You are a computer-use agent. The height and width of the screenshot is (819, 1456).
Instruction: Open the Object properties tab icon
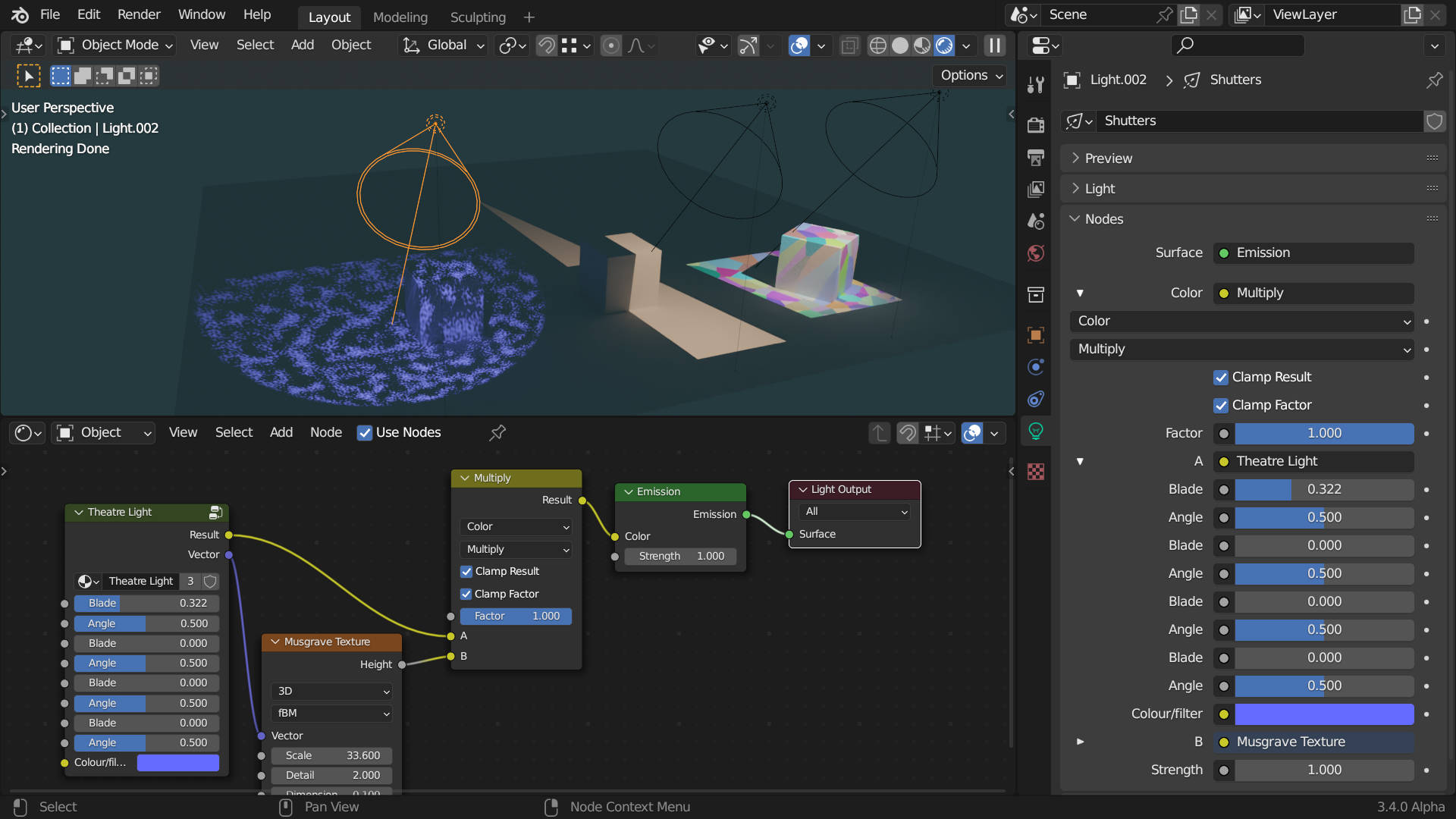pyautogui.click(x=1036, y=334)
